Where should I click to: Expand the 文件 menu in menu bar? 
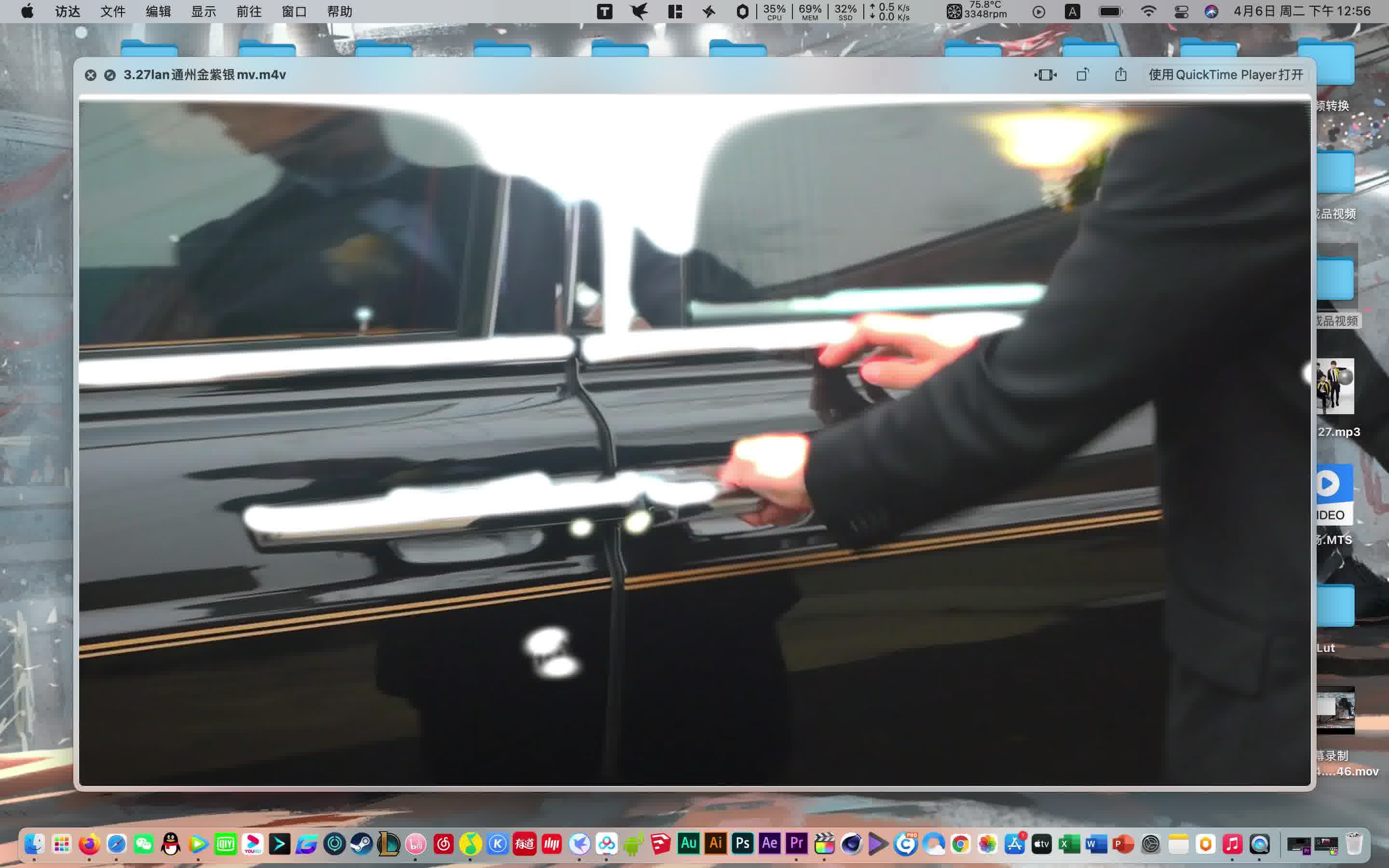[x=113, y=11]
